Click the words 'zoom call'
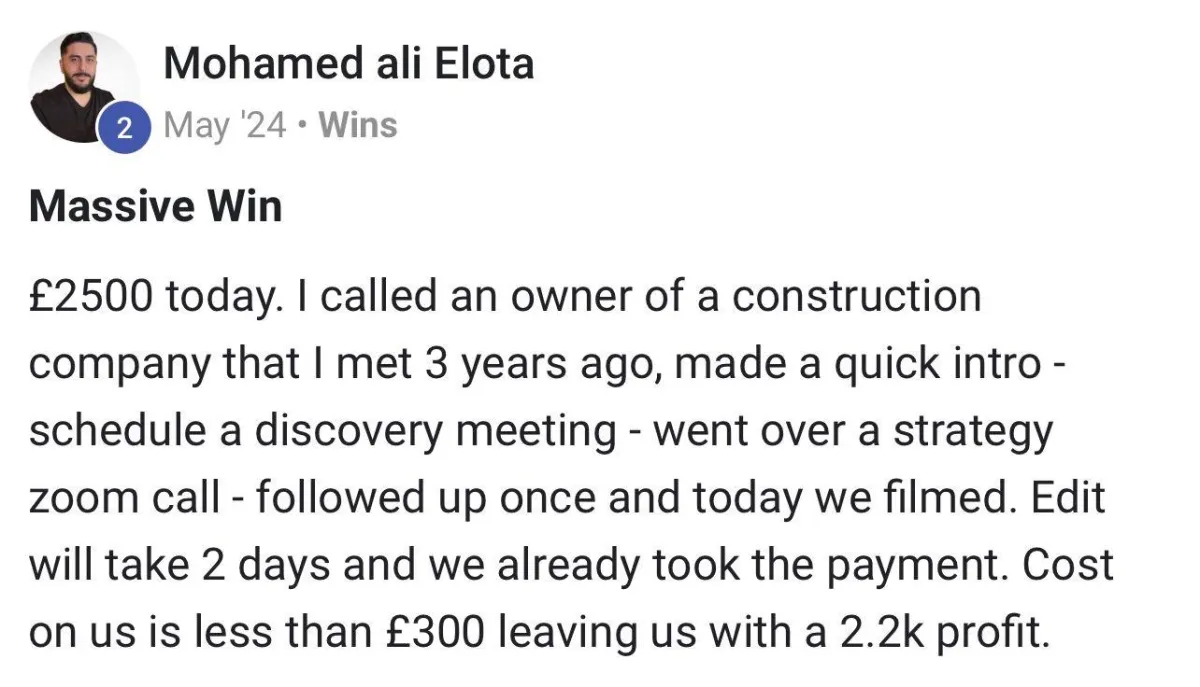The height and width of the screenshot is (687, 1200). (124, 498)
